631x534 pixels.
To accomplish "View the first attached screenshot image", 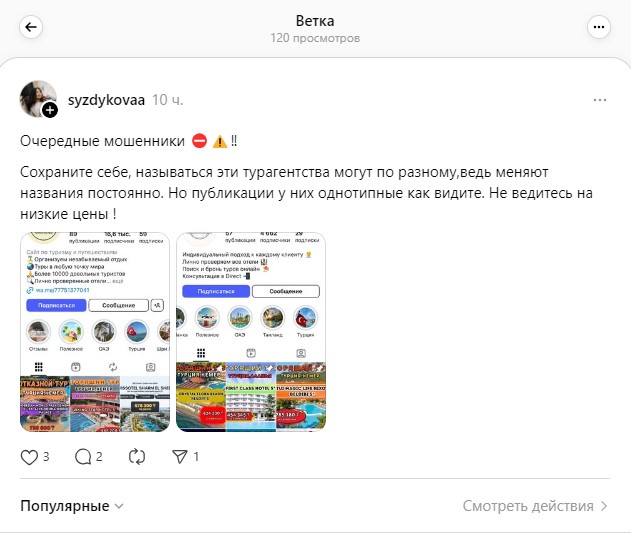I will (x=95, y=332).
